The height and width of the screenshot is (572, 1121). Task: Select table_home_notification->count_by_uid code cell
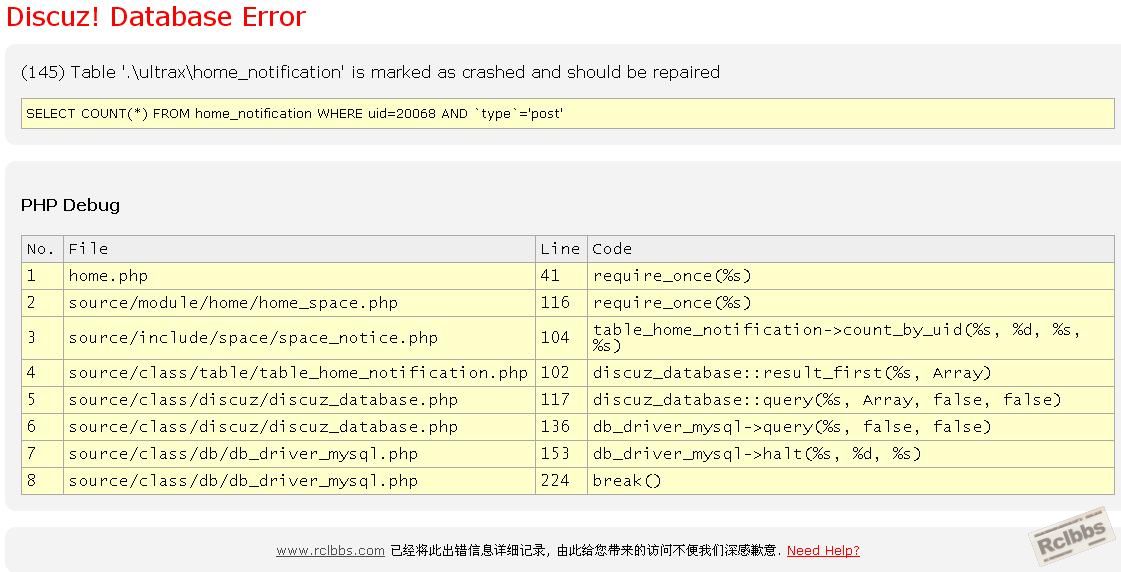[x=851, y=337]
